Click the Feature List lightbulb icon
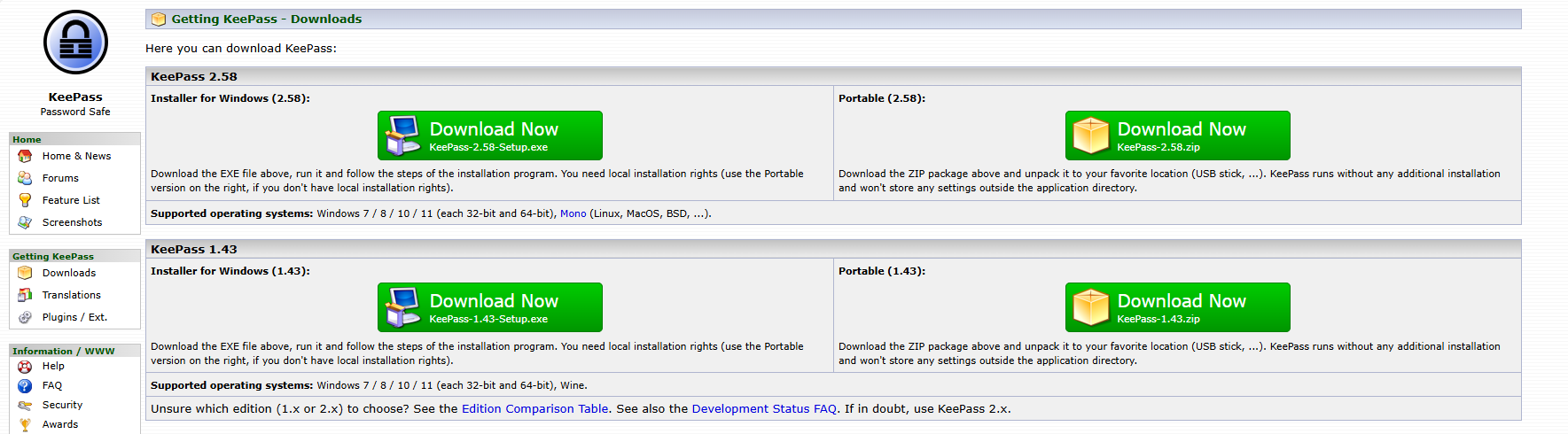This screenshot has height=434, width=1568. click(25, 200)
